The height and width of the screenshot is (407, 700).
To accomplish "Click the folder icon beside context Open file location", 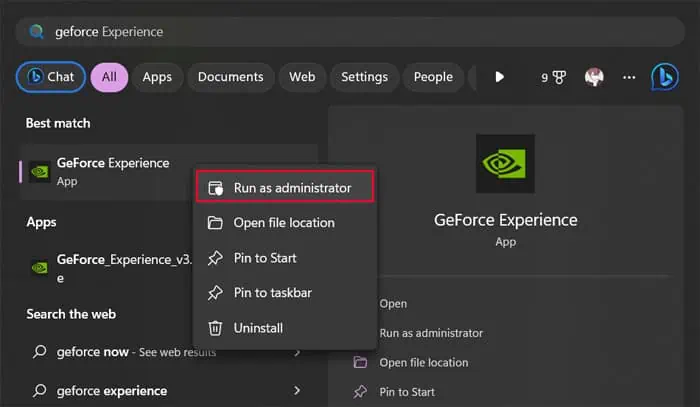I will coord(215,223).
